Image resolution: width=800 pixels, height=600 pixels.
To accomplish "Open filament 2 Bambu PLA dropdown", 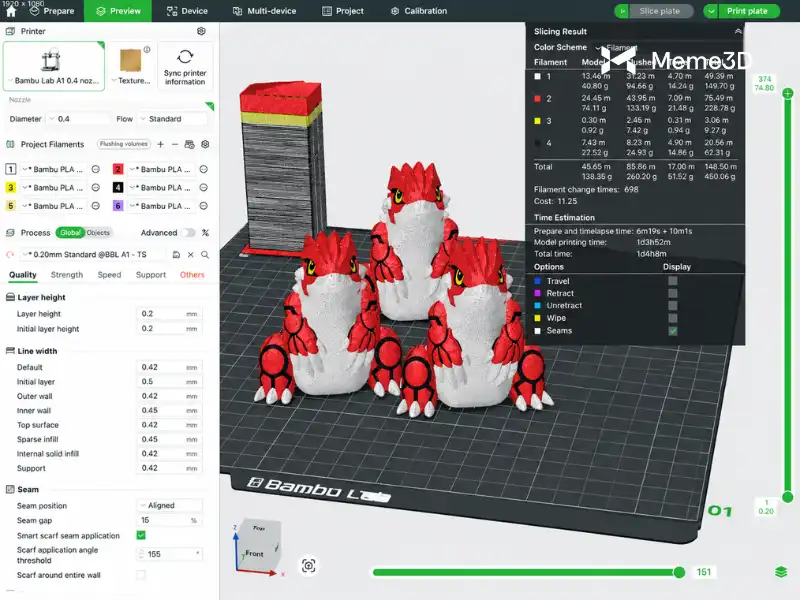I will tap(161, 169).
